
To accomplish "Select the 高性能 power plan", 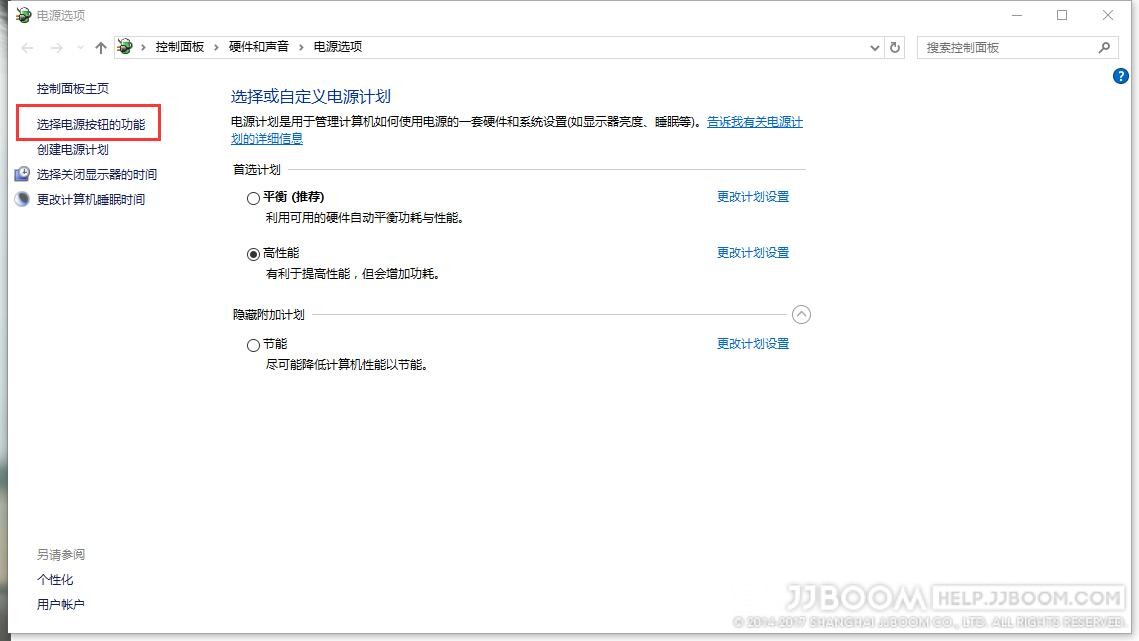I will pos(254,253).
